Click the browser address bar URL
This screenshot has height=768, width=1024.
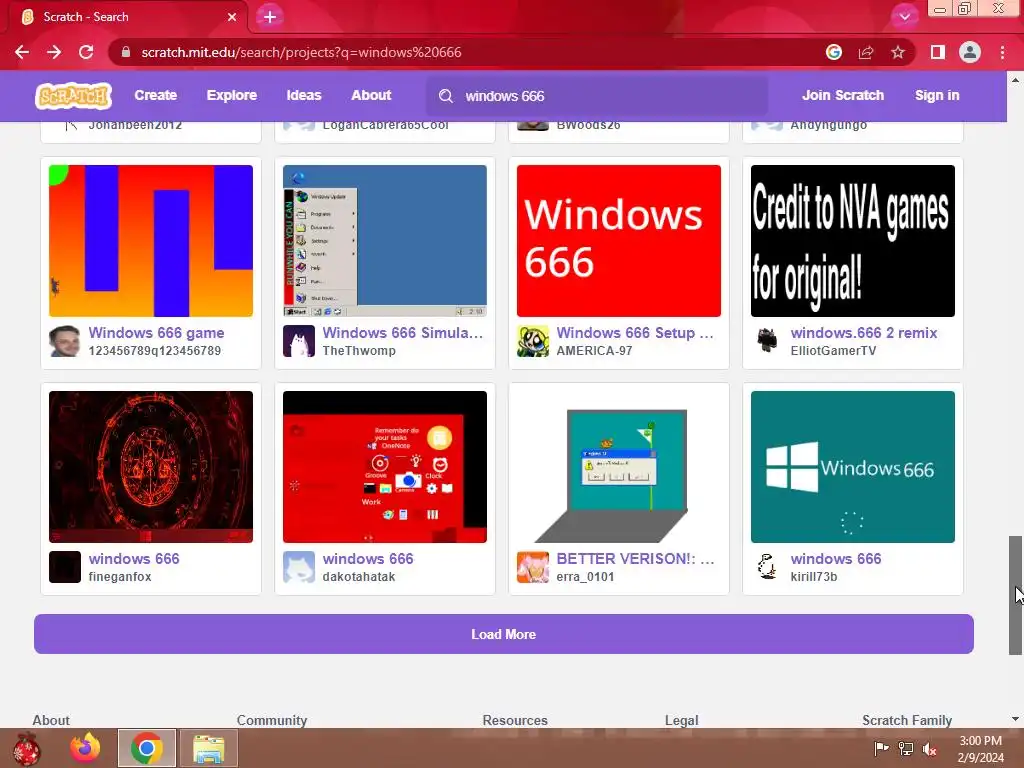pyautogui.click(x=301, y=52)
